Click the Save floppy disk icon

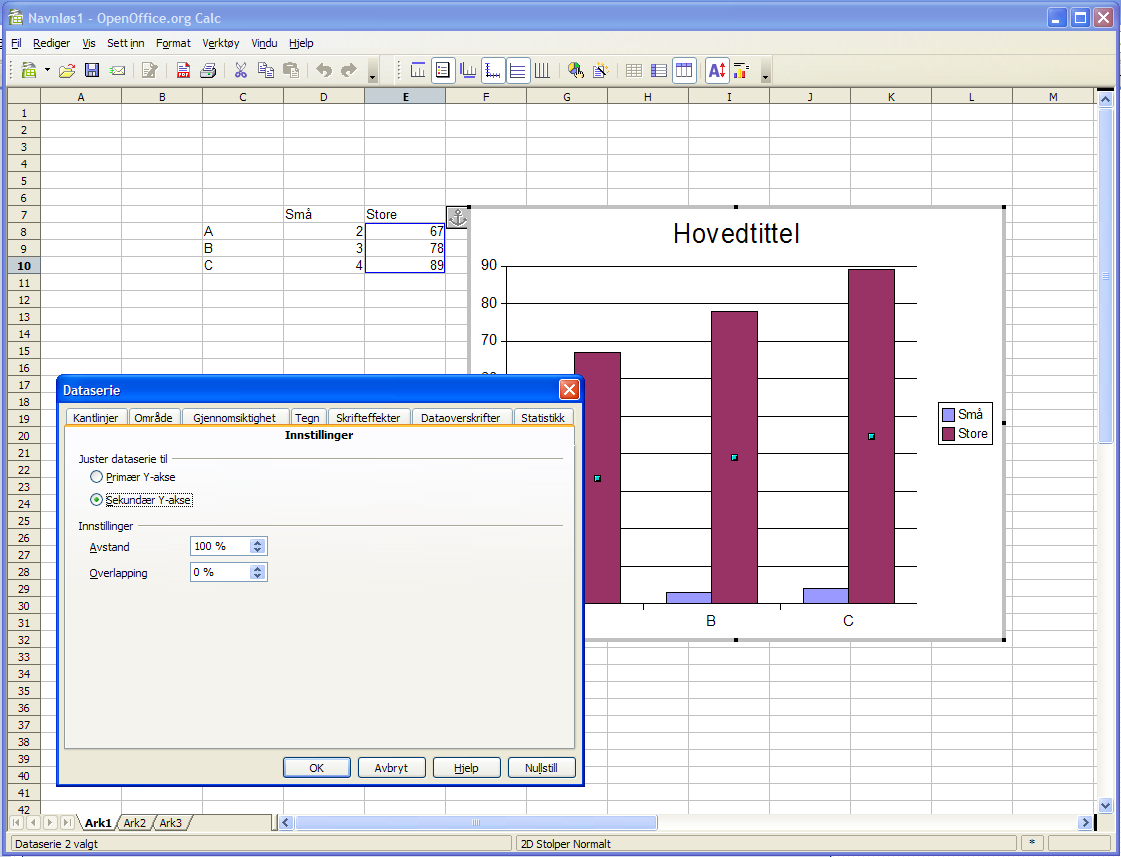click(92, 70)
